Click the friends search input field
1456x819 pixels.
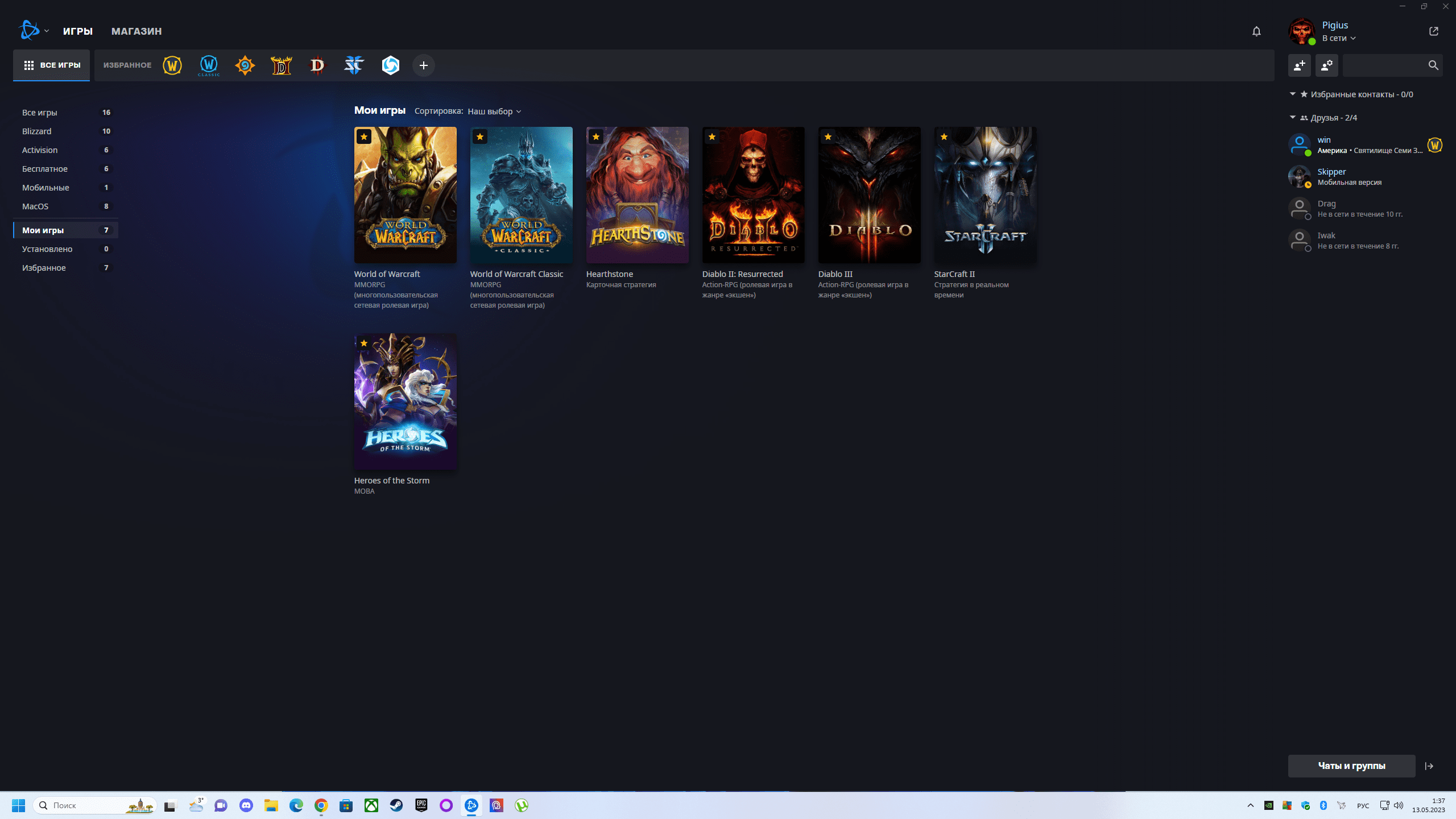point(1383,65)
